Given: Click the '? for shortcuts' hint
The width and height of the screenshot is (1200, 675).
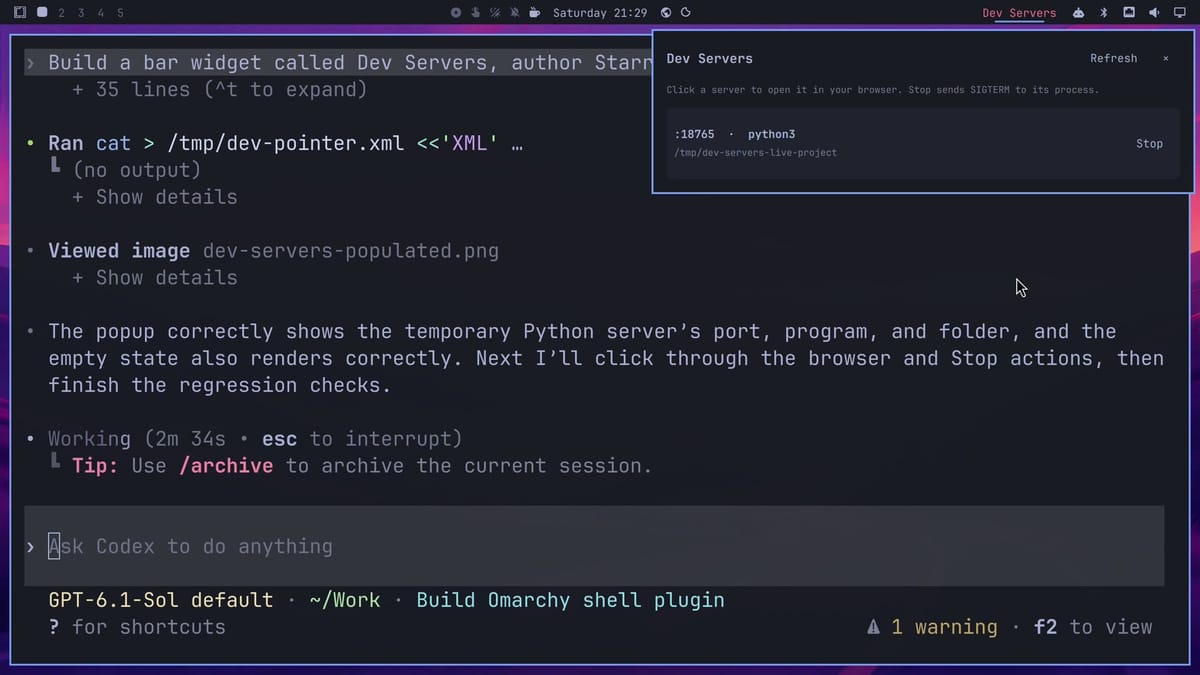Looking at the screenshot, I should 137,627.
